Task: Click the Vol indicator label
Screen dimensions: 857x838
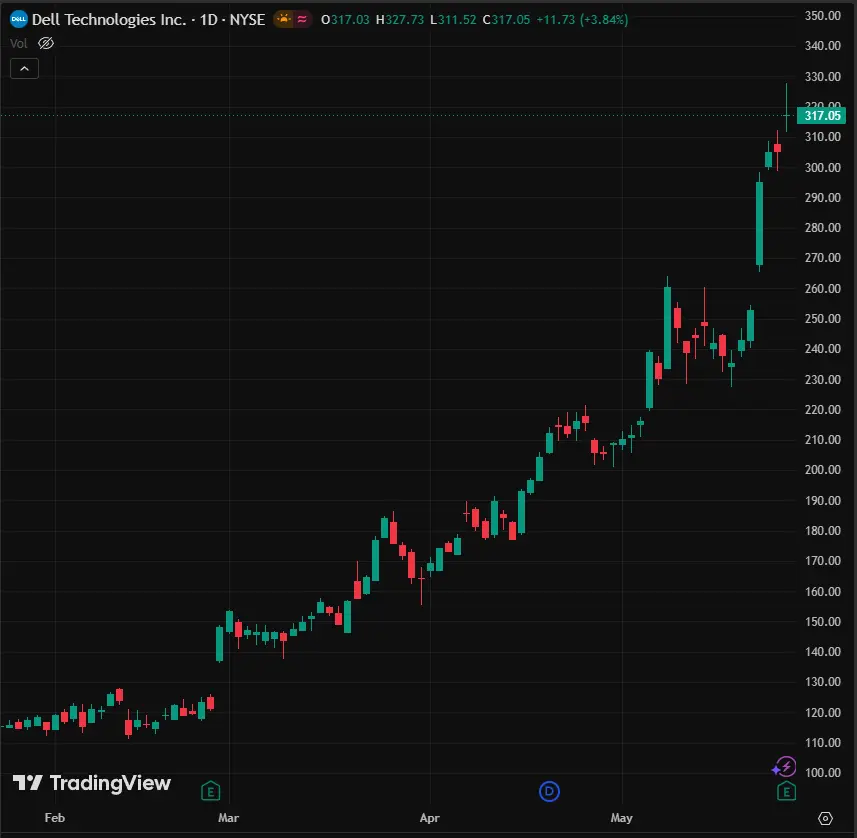Action: coord(19,44)
